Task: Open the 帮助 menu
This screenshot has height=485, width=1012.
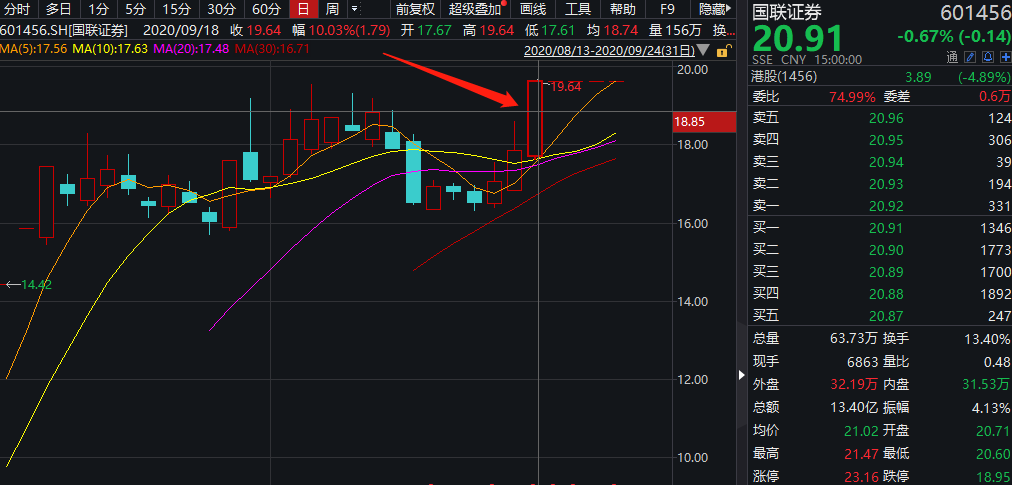Action: [622, 9]
